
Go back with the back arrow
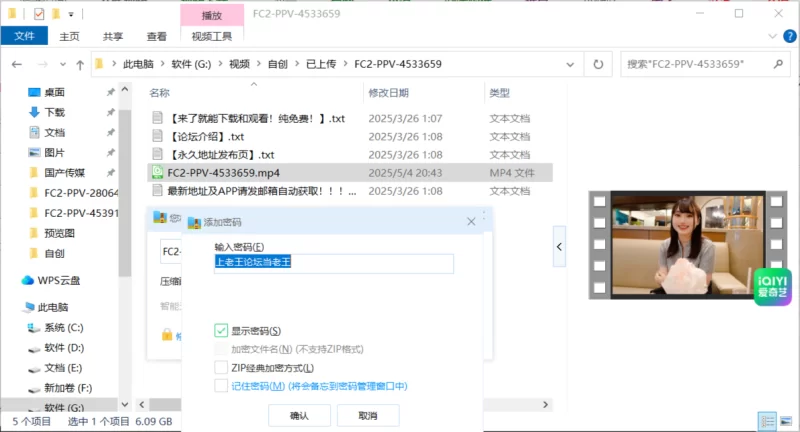(17, 64)
